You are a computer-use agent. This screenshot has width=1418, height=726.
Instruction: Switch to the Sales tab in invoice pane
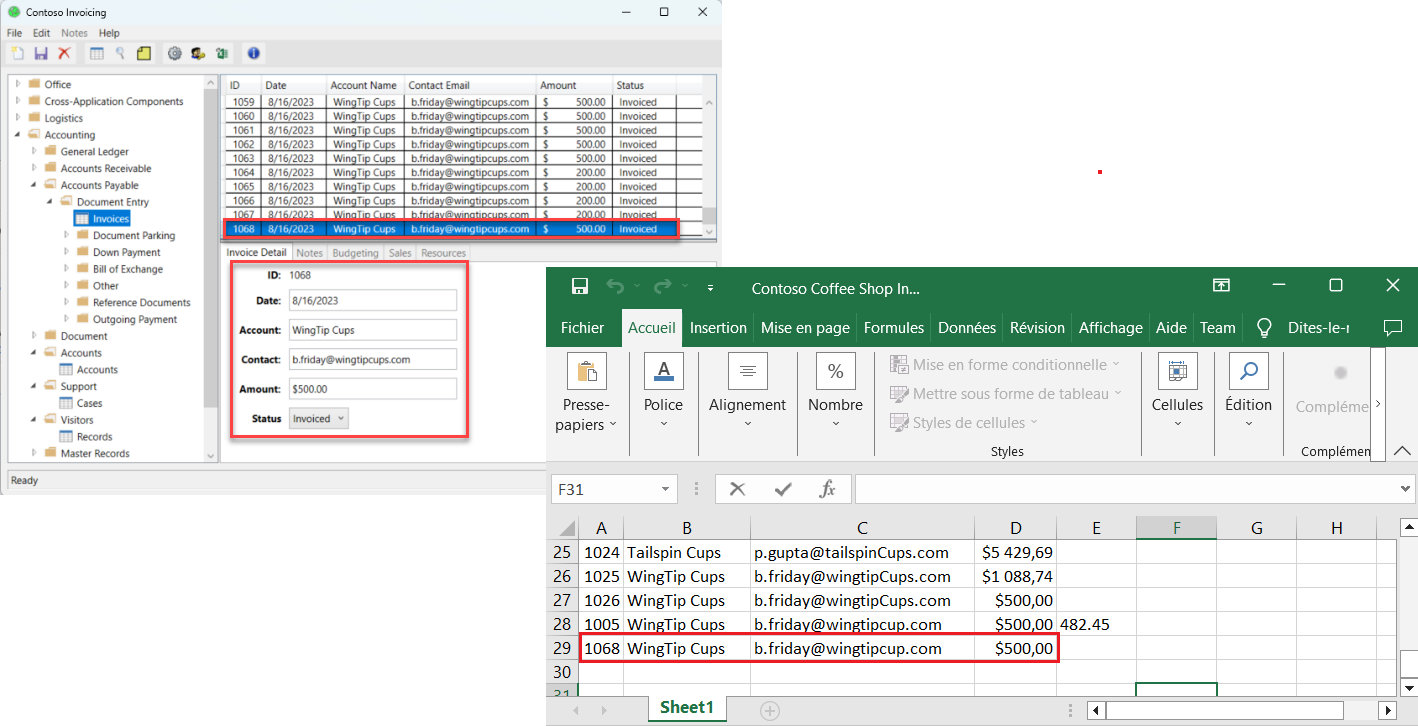coord(400,253)
